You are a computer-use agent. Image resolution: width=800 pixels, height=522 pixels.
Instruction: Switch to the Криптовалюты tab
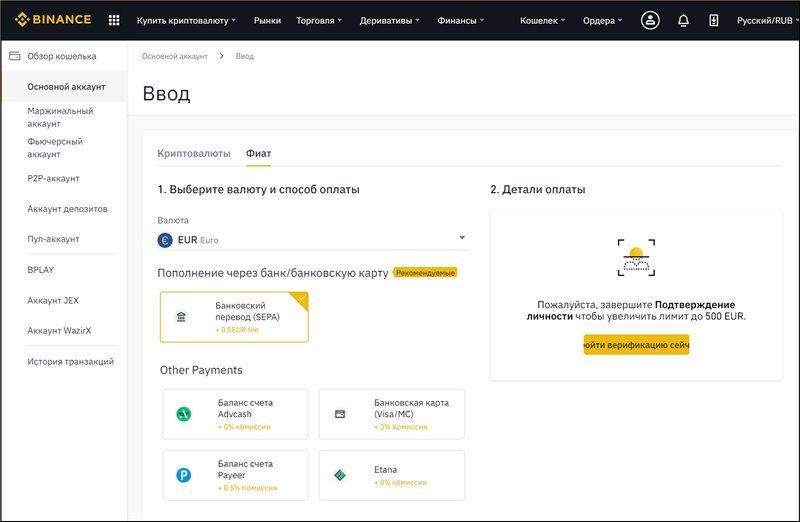[x=194, y=153]
